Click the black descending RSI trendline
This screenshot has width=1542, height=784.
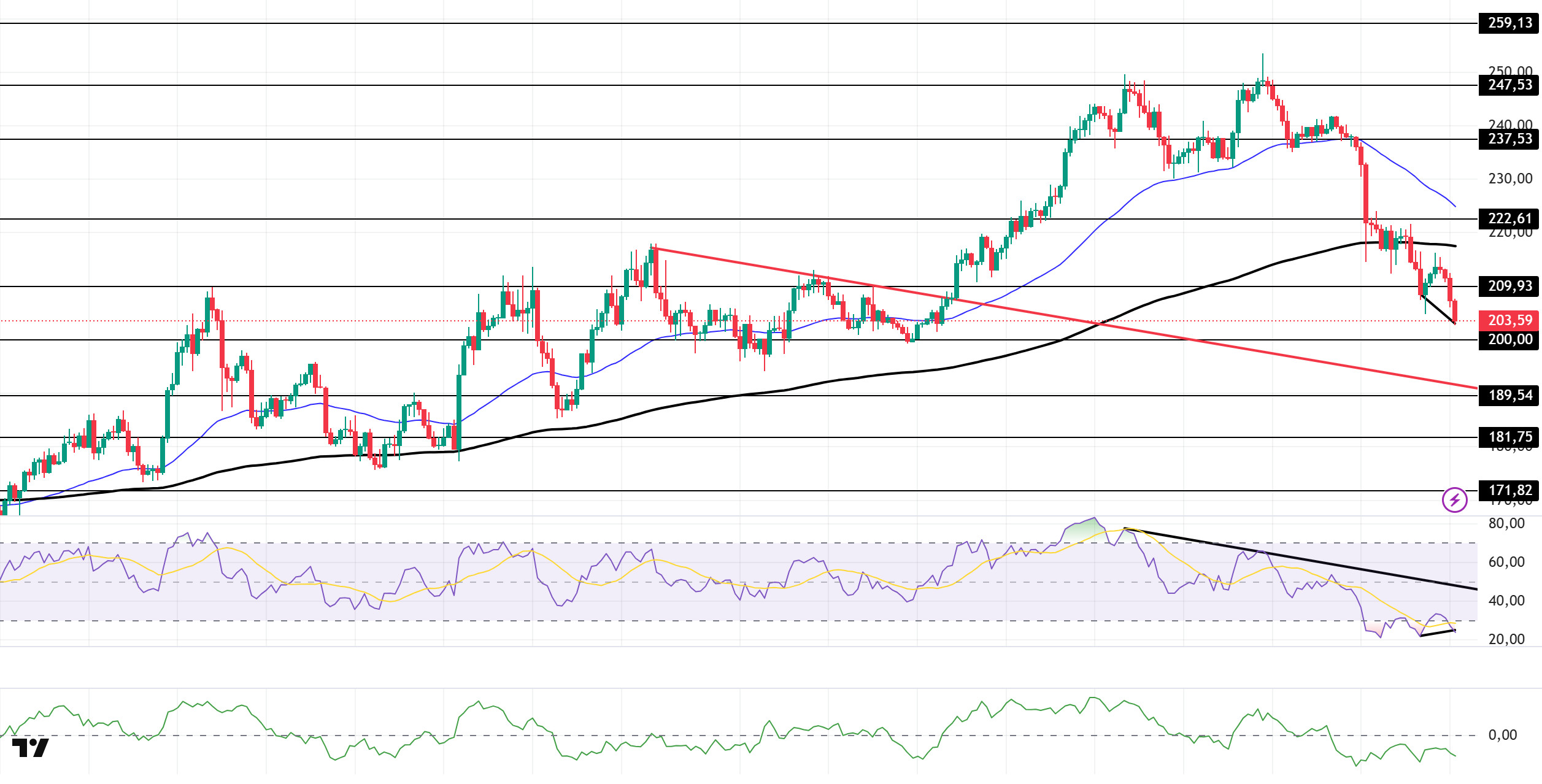1301,559
